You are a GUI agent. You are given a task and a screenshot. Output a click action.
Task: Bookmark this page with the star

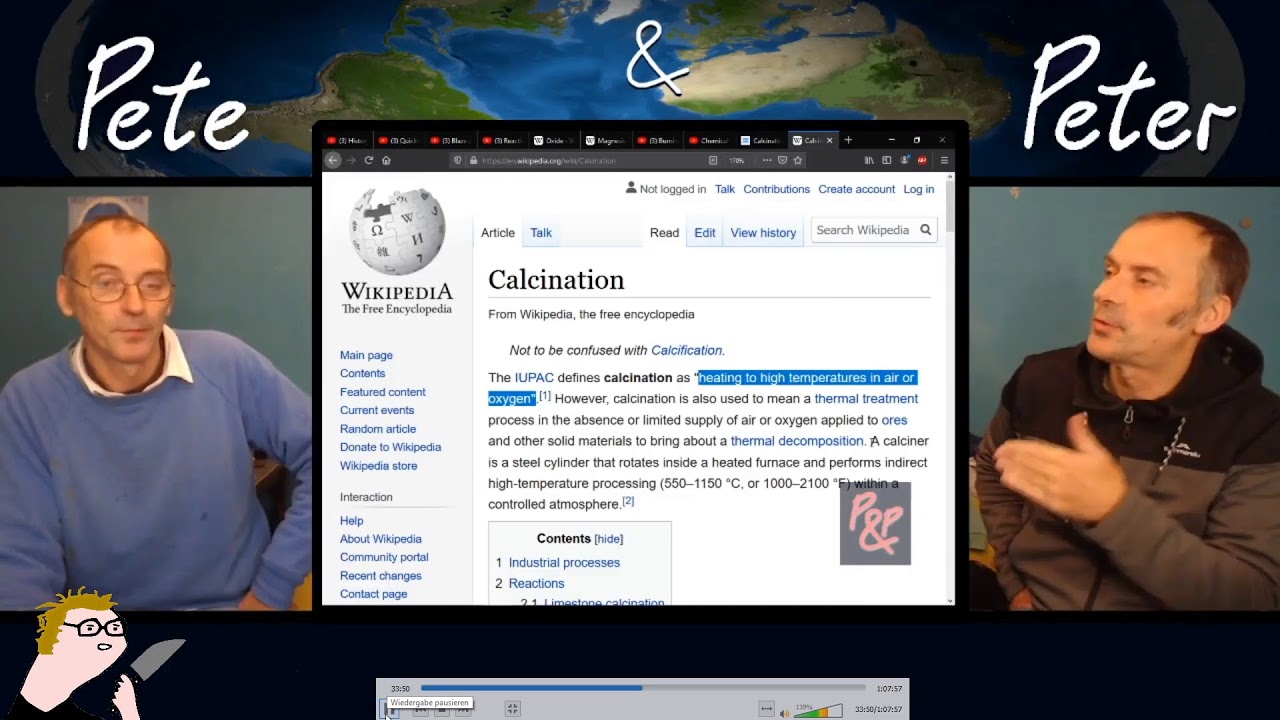pos(797,160)
